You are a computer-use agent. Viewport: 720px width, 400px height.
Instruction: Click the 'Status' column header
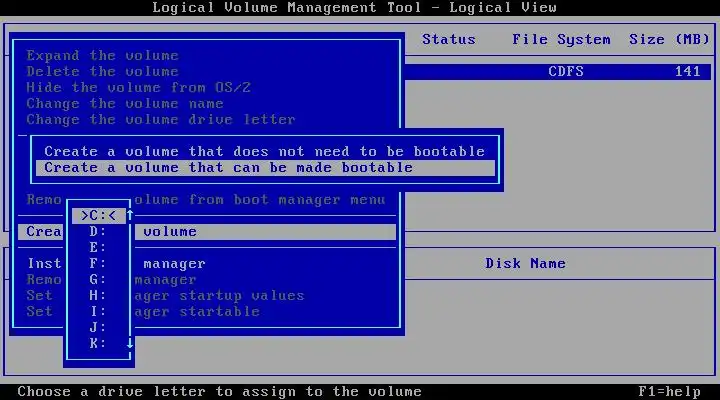[x=449, y=39]
